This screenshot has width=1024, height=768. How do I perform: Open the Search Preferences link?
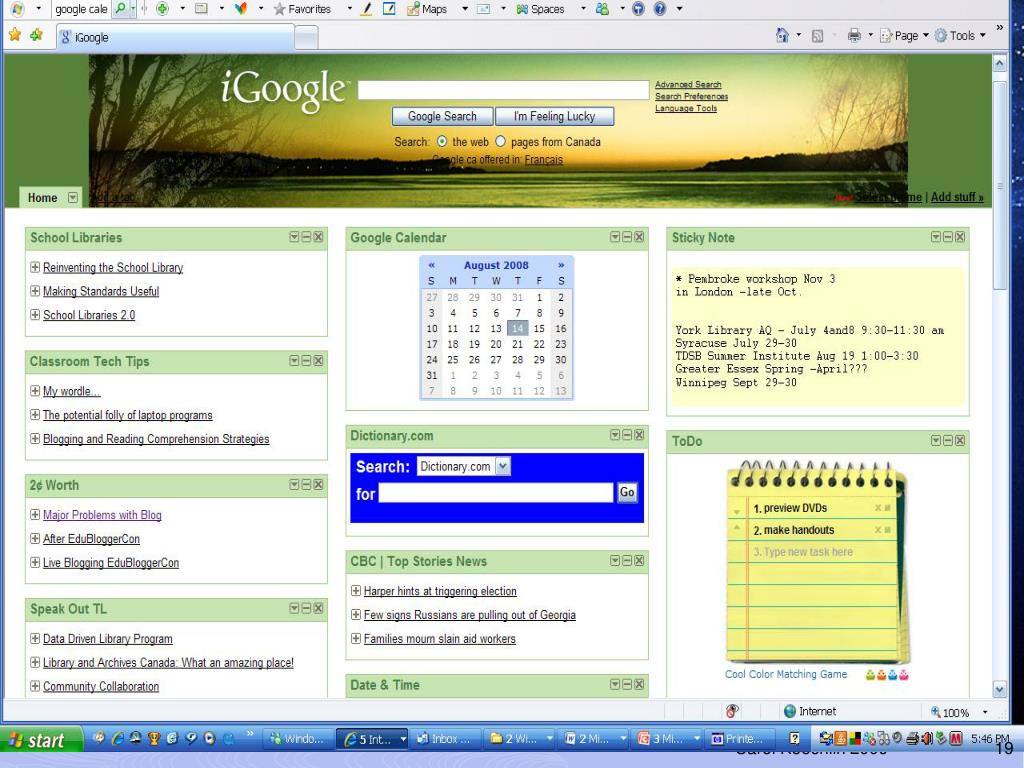click(691, 96)
